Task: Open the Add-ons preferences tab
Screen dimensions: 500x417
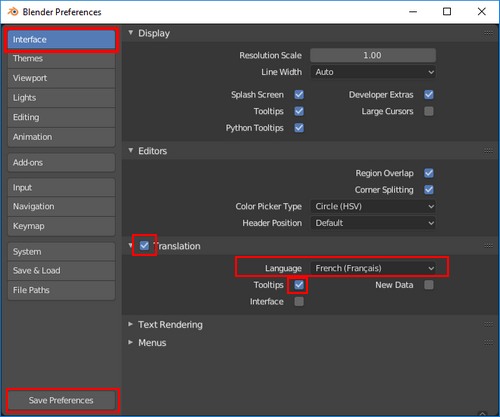Action: (x=61, y=163)
